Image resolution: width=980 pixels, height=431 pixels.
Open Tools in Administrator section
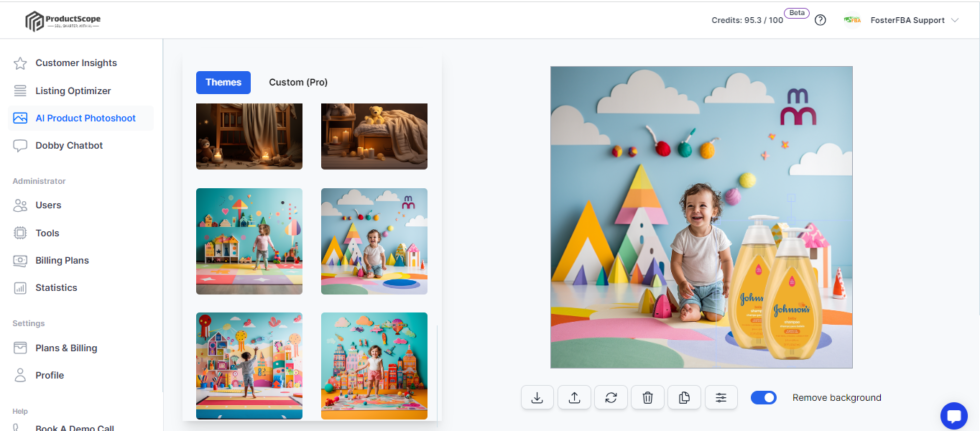tap(48, 233)
